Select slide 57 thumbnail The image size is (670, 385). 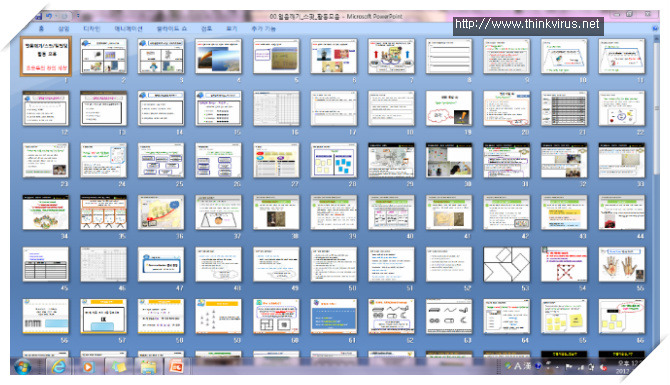point(103,317)
